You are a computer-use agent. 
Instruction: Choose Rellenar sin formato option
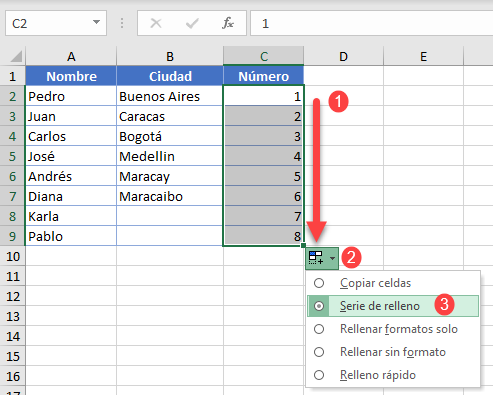tap(393, 352)
